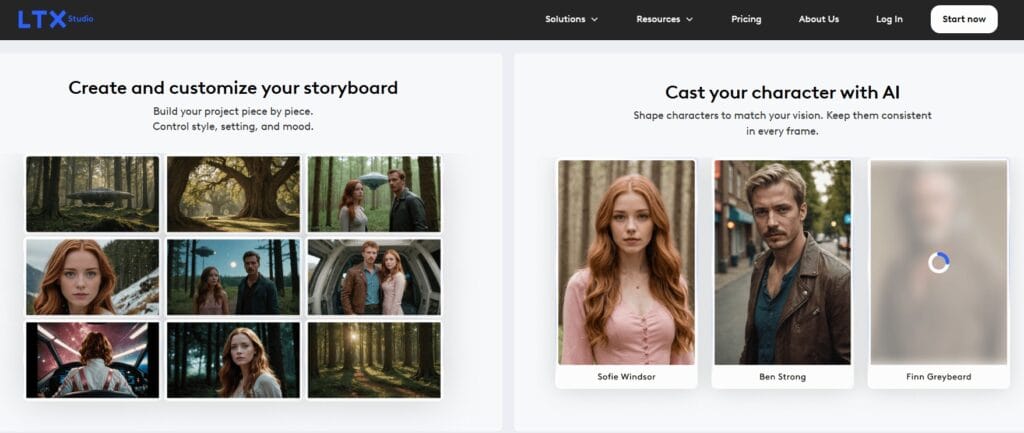The height and width of the screenshot is (433, 1024).
Task: Select the cockpit pilot storyboard frame
Action: (92, 360)
